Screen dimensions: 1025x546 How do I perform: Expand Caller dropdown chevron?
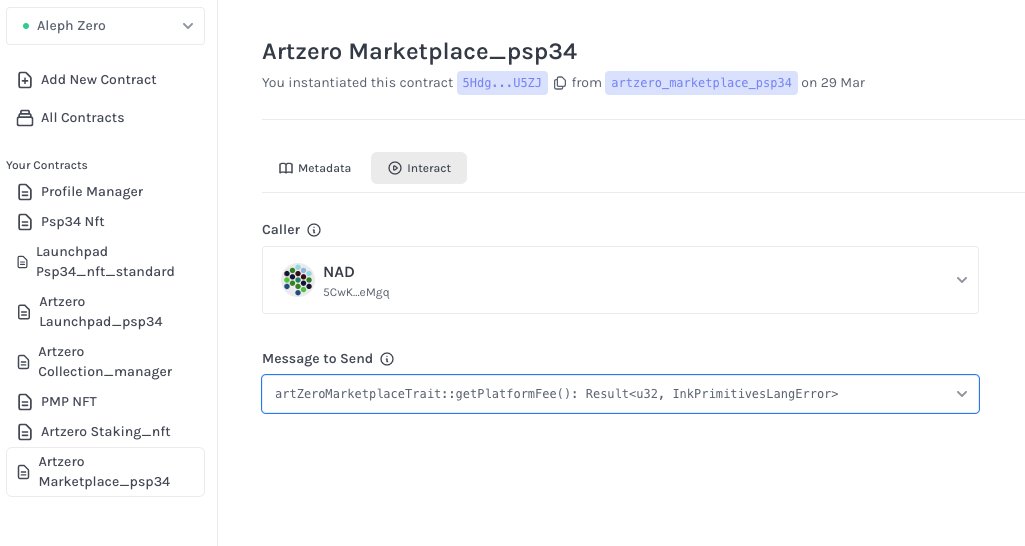click(x=962, y=280)
